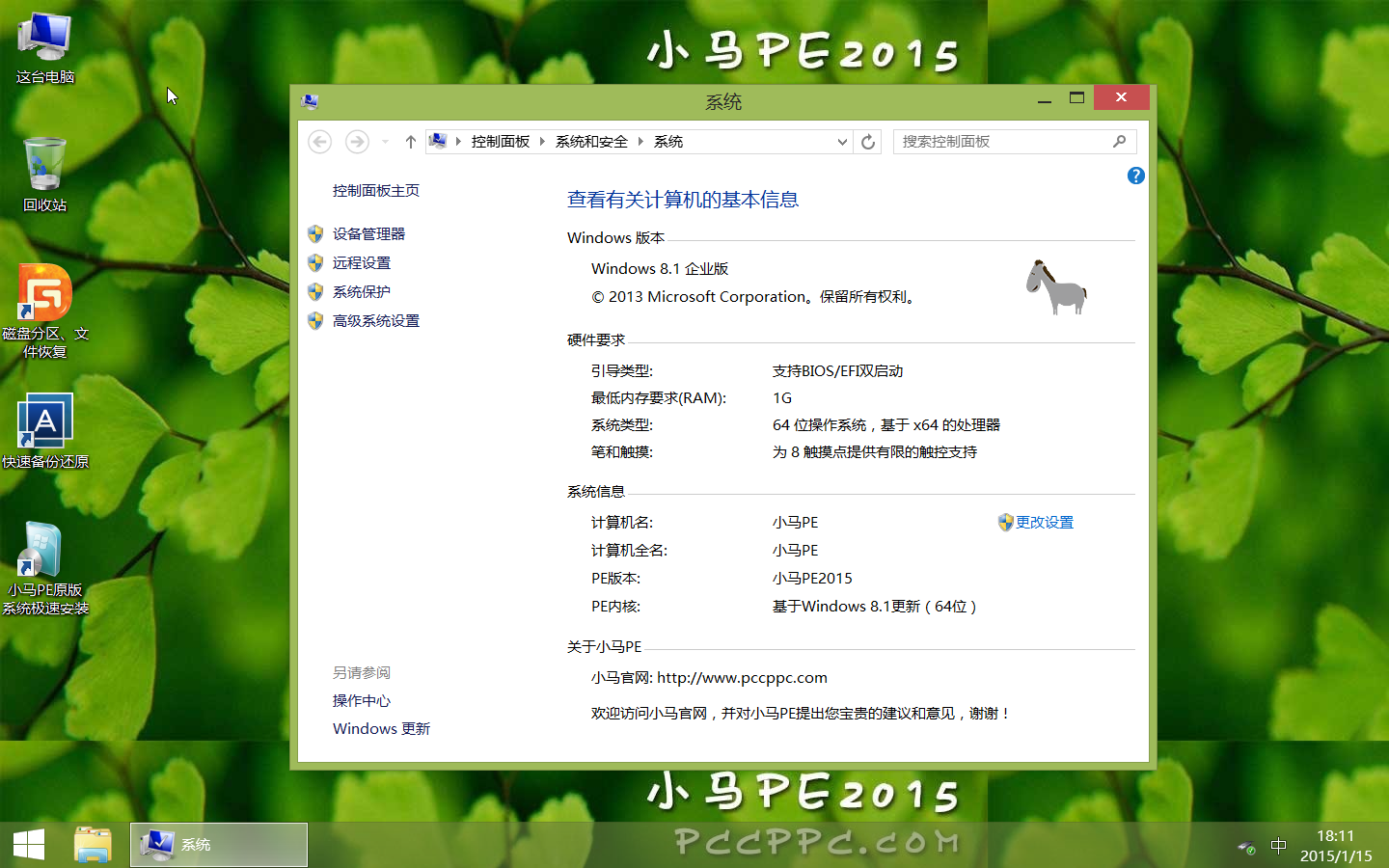
Task: Open the 这台电脑 desktop icon
Action: pyautogui.click(x=44, y=48)
